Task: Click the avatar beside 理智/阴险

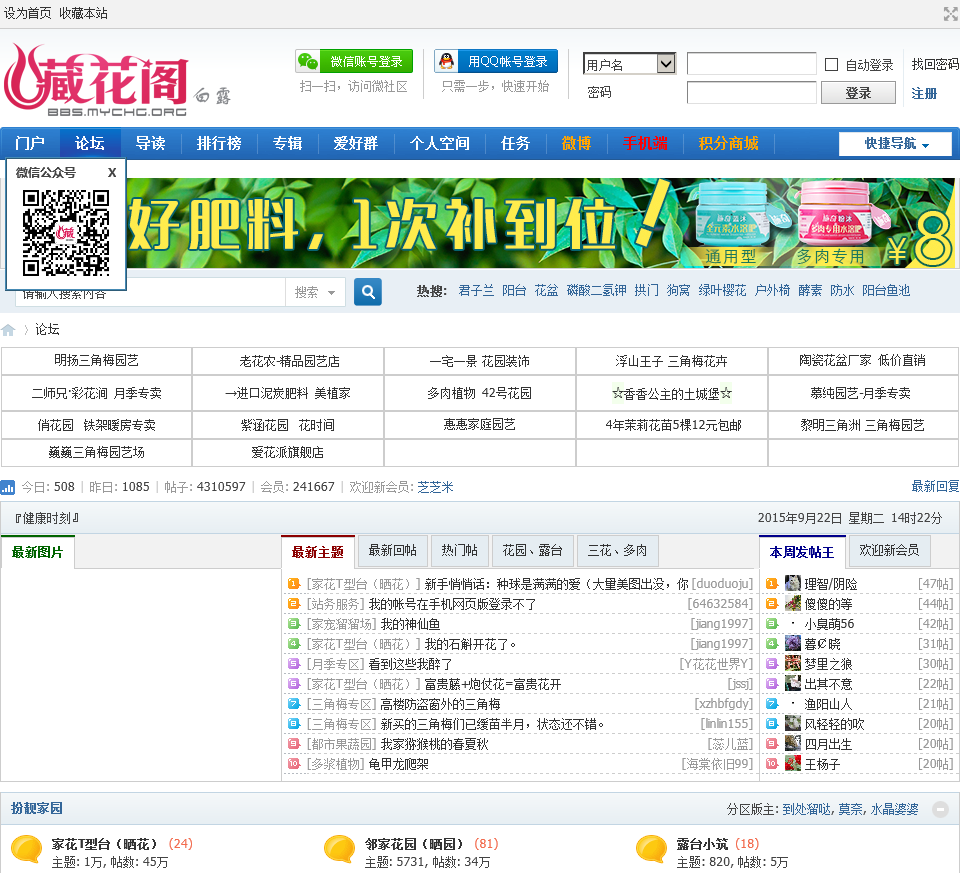Action: (793, 583)
